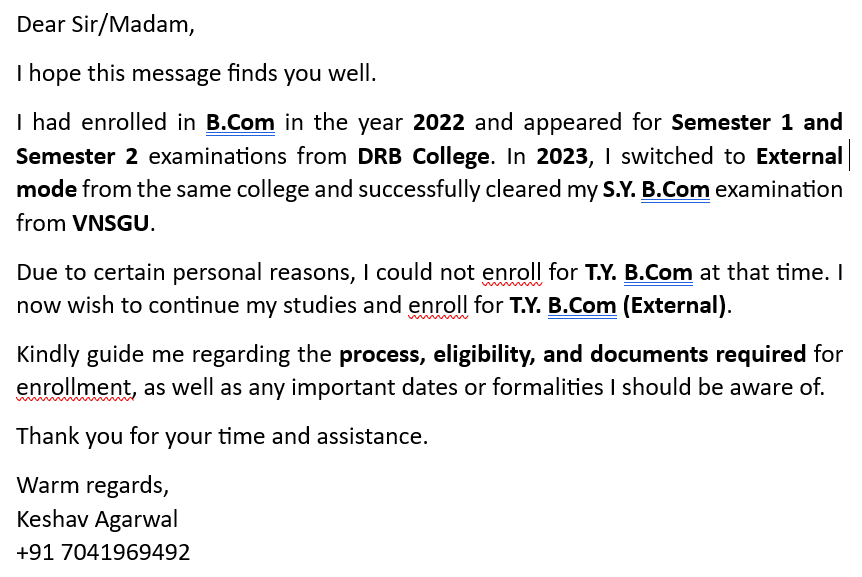Click the 'Dear Sir/Madam,' greeting line
The width and height of the screenshot is (862, 577).
click(105, 25)
